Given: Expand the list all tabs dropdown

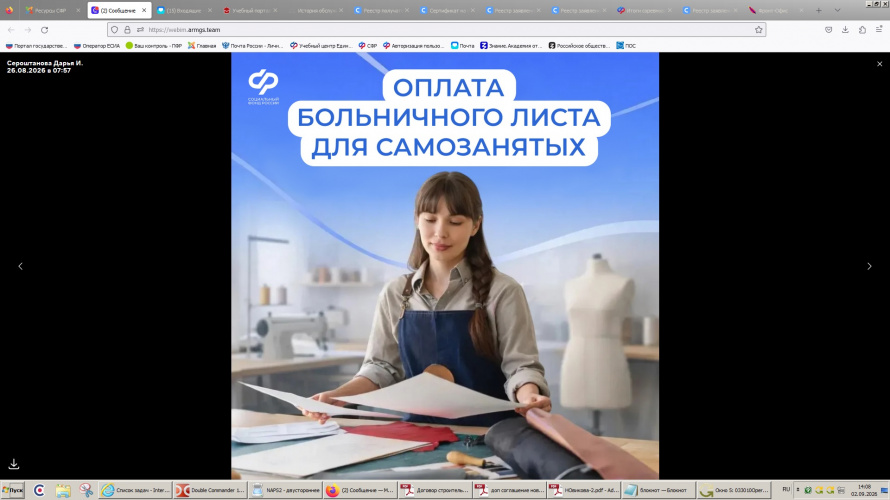Looking at the screenshot, I should pos(837,10).
